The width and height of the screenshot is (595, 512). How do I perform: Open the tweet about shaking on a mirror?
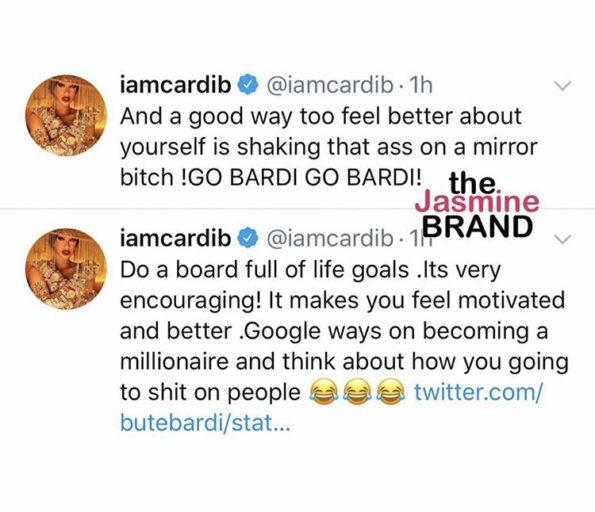click(x=329, y=147)
